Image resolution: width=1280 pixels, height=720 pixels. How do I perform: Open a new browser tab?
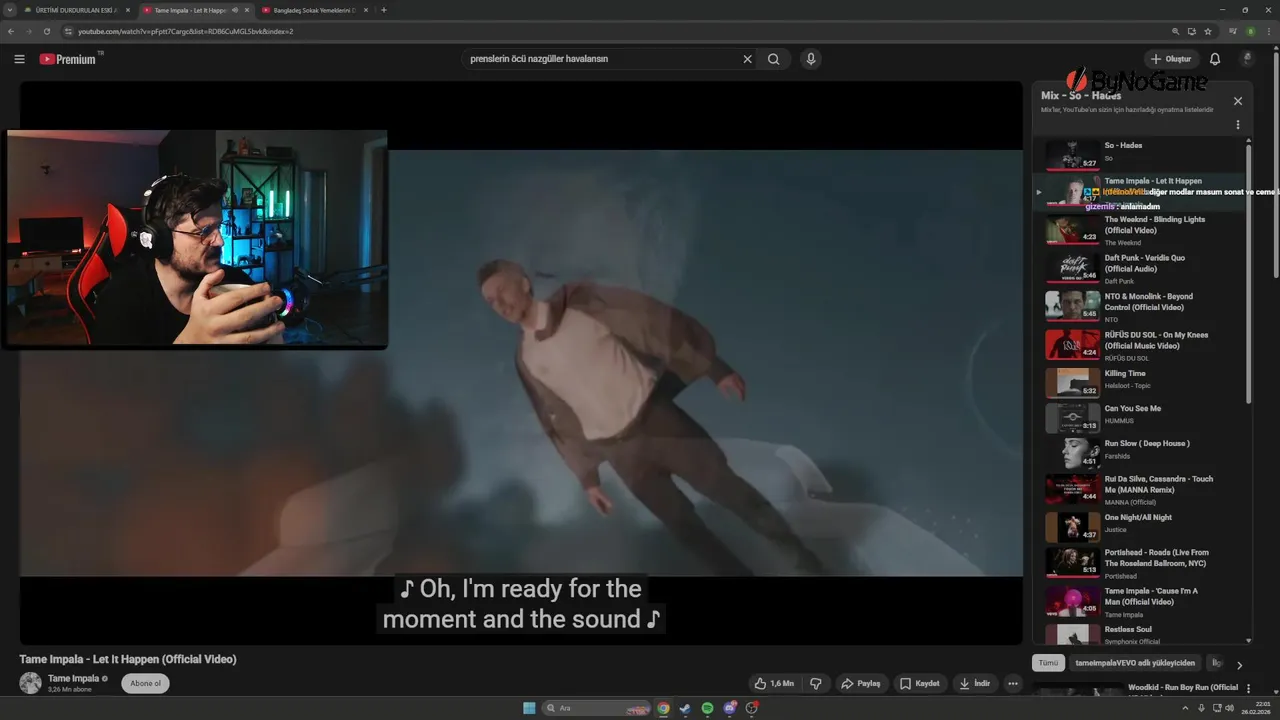(x=384, y=10)
